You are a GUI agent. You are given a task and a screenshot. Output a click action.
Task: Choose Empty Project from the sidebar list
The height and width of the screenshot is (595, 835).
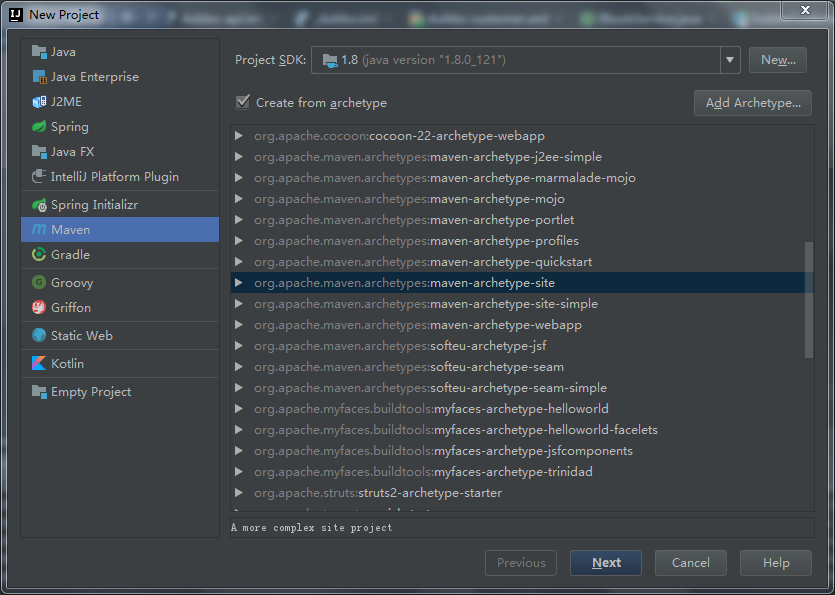[90, 392]
